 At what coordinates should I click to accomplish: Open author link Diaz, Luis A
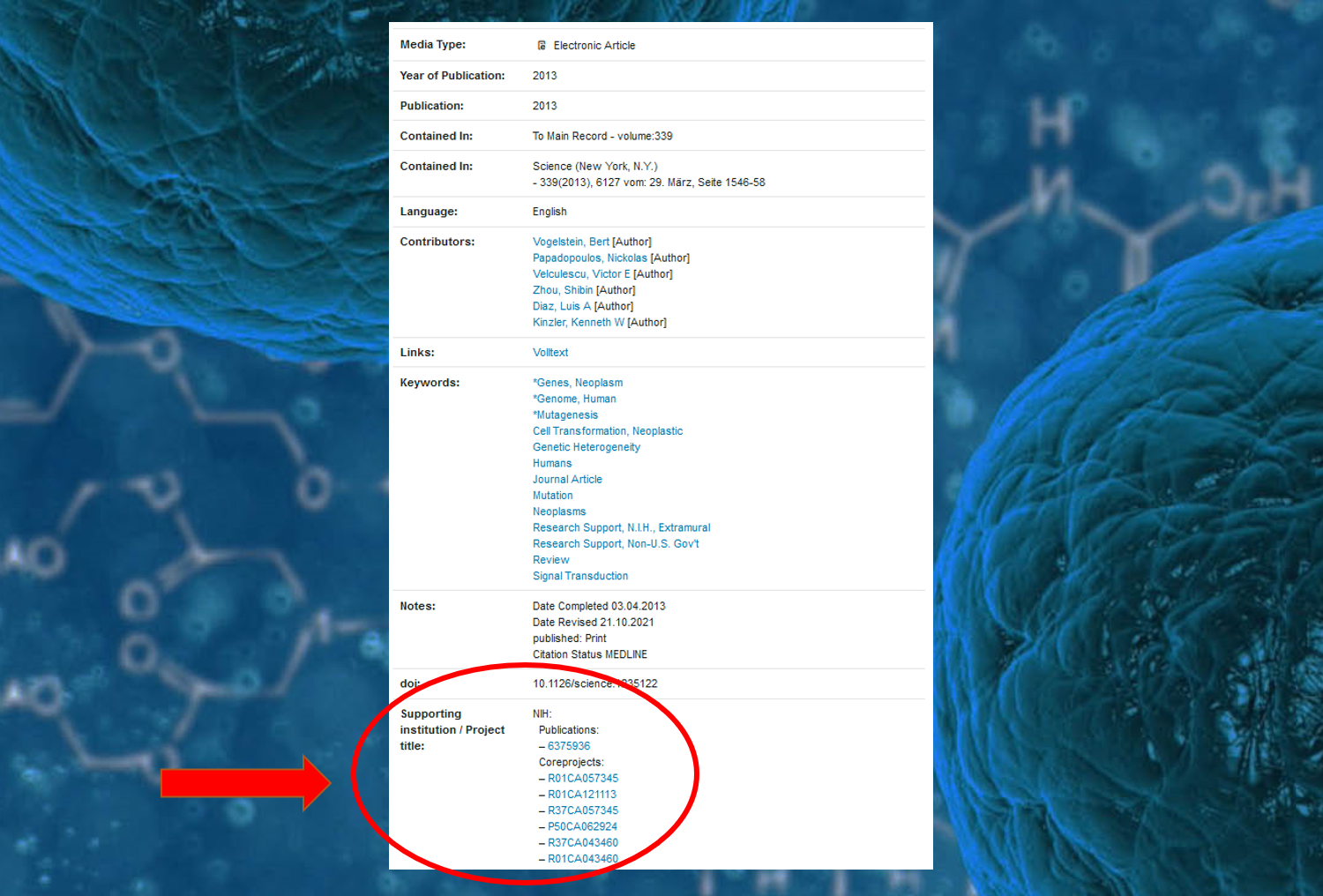click(x=561, y=307)
